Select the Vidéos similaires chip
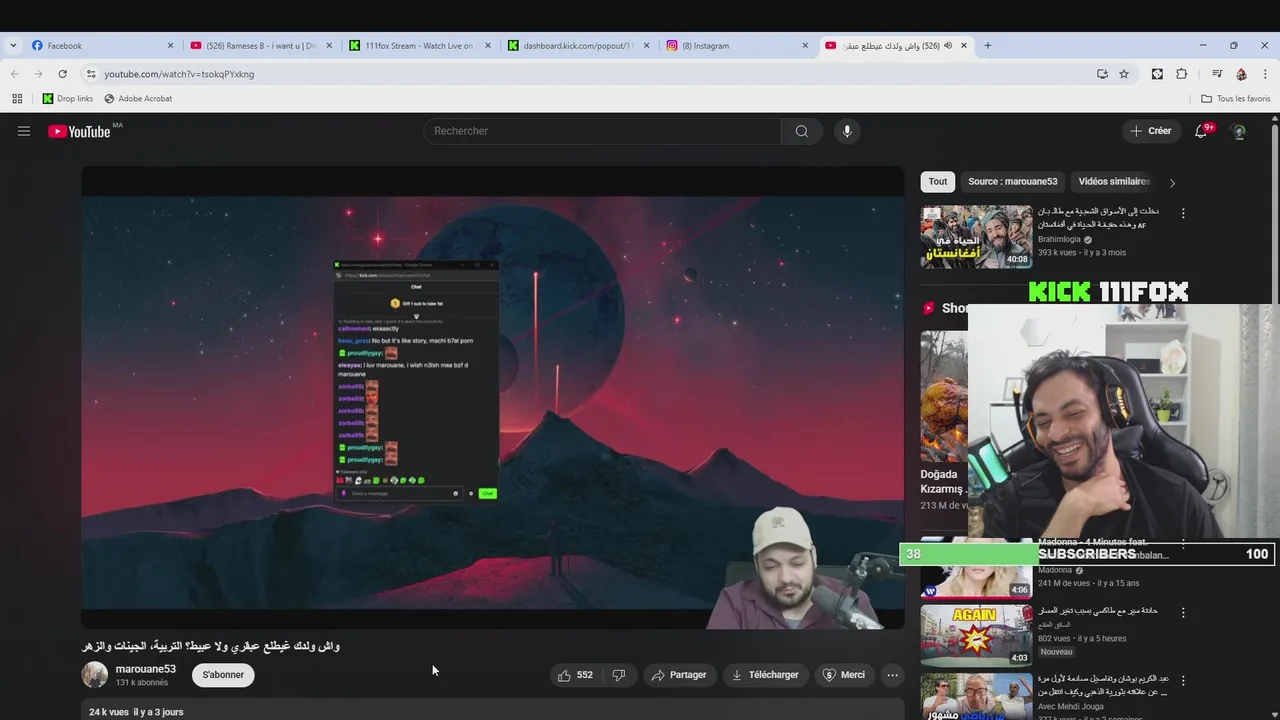Screen dimensions: 1280x720 [1114, 182]
